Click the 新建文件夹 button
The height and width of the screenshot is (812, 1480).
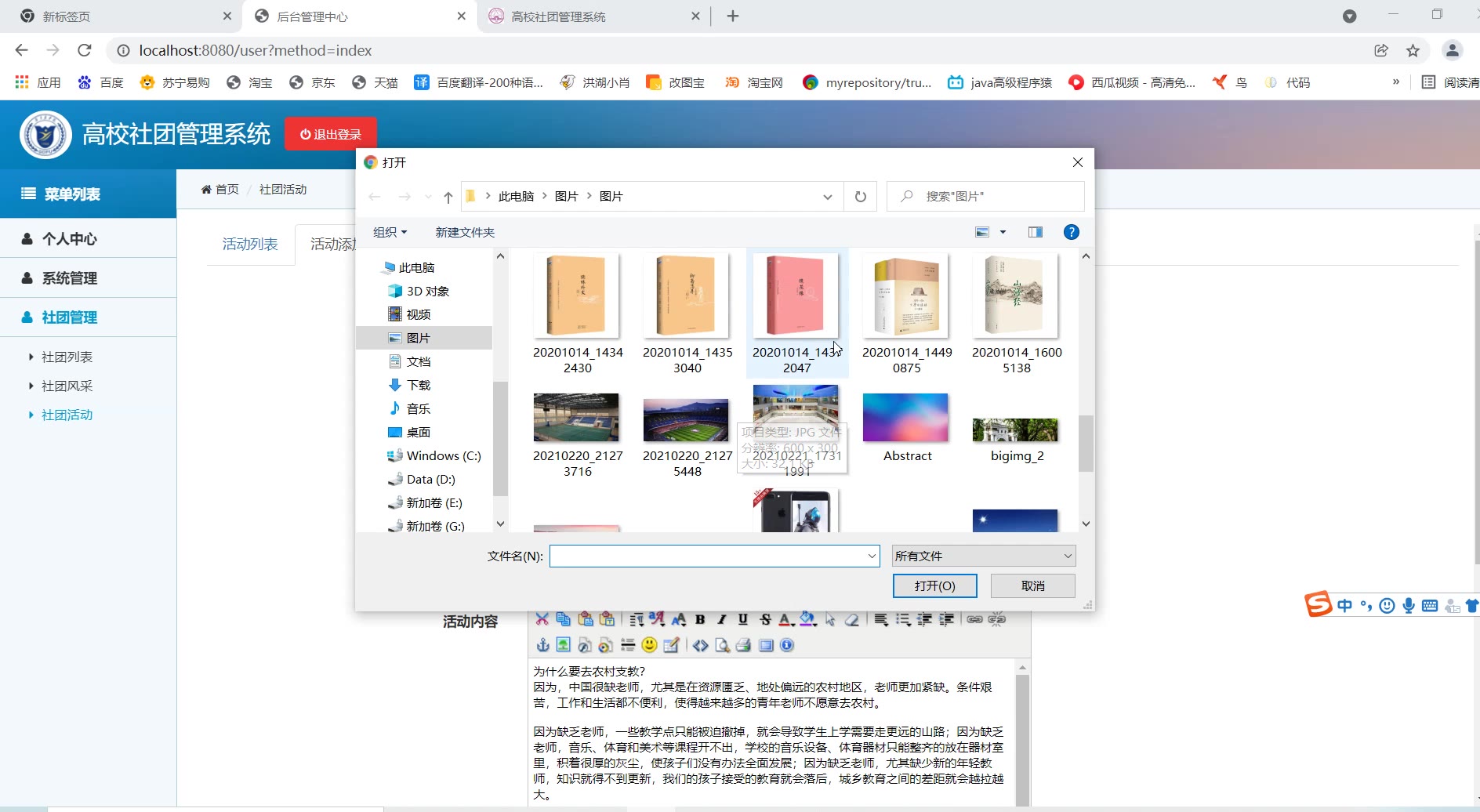465,232
